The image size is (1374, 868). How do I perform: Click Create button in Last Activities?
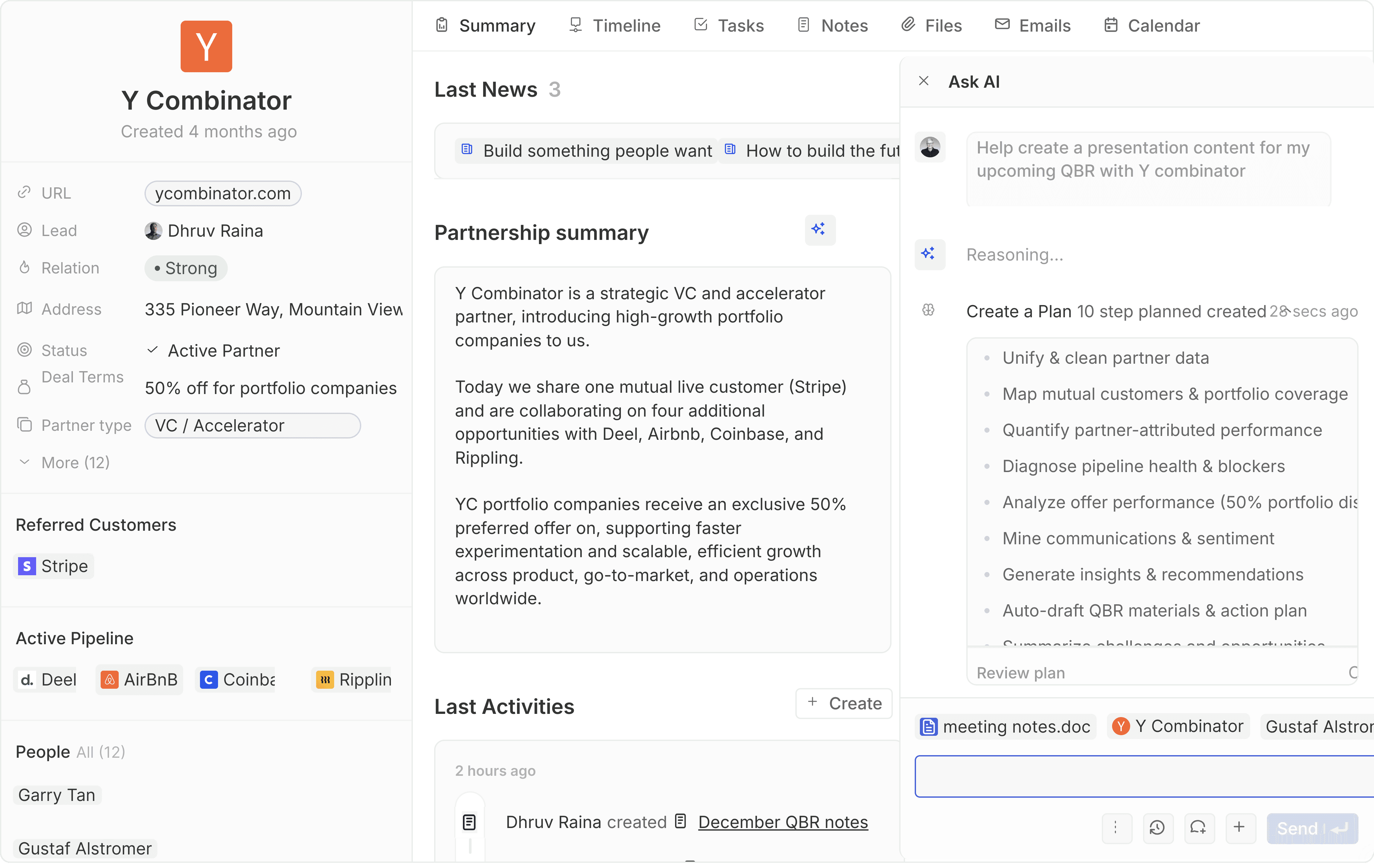pyautogui.click(x=844, y=703)
